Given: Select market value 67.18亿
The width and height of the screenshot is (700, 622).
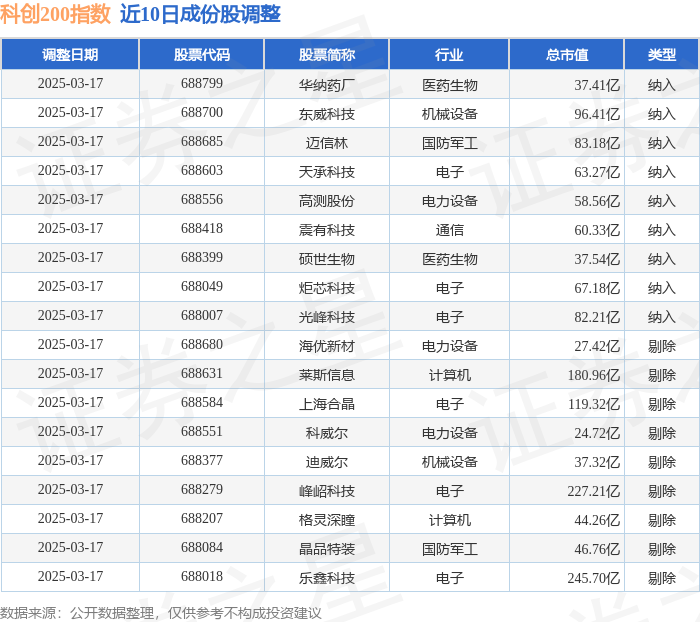Looking at the screenshot, I should (x=597, y=288).
